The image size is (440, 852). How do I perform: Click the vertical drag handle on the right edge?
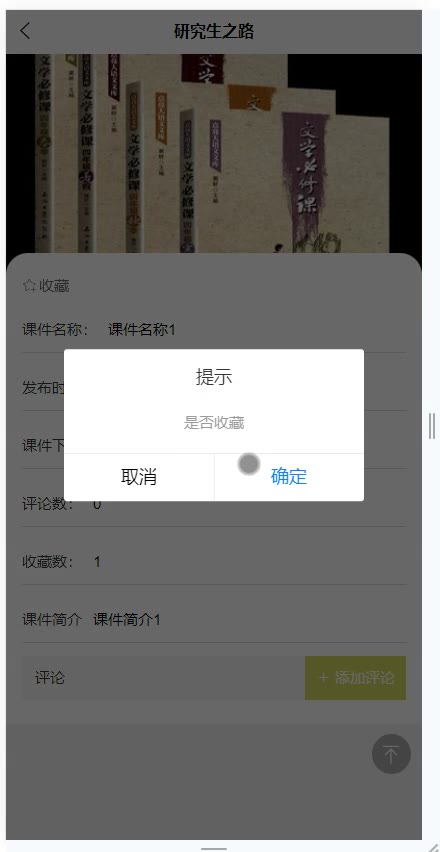tap(431, 425)
